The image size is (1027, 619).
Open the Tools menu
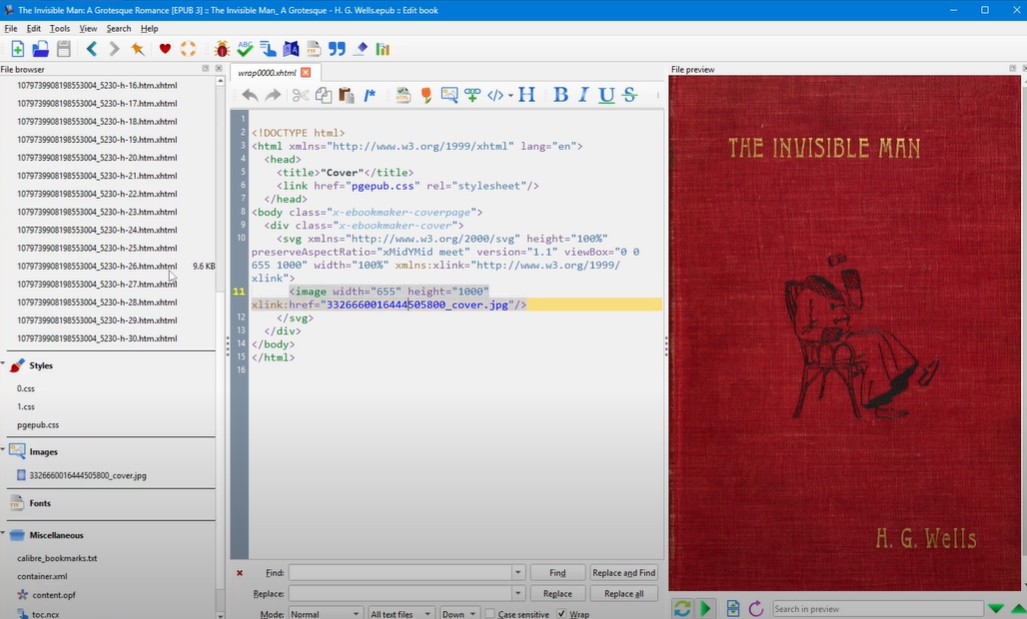(x=60, y=29)
